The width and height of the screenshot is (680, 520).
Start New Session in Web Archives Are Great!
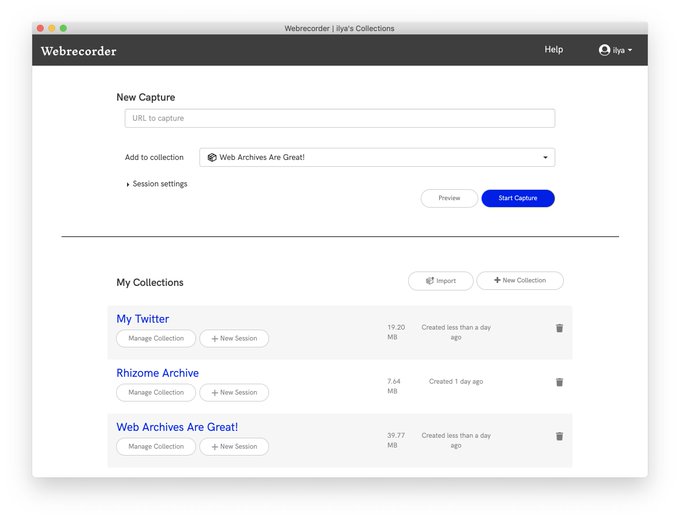[x=234, y=446]
